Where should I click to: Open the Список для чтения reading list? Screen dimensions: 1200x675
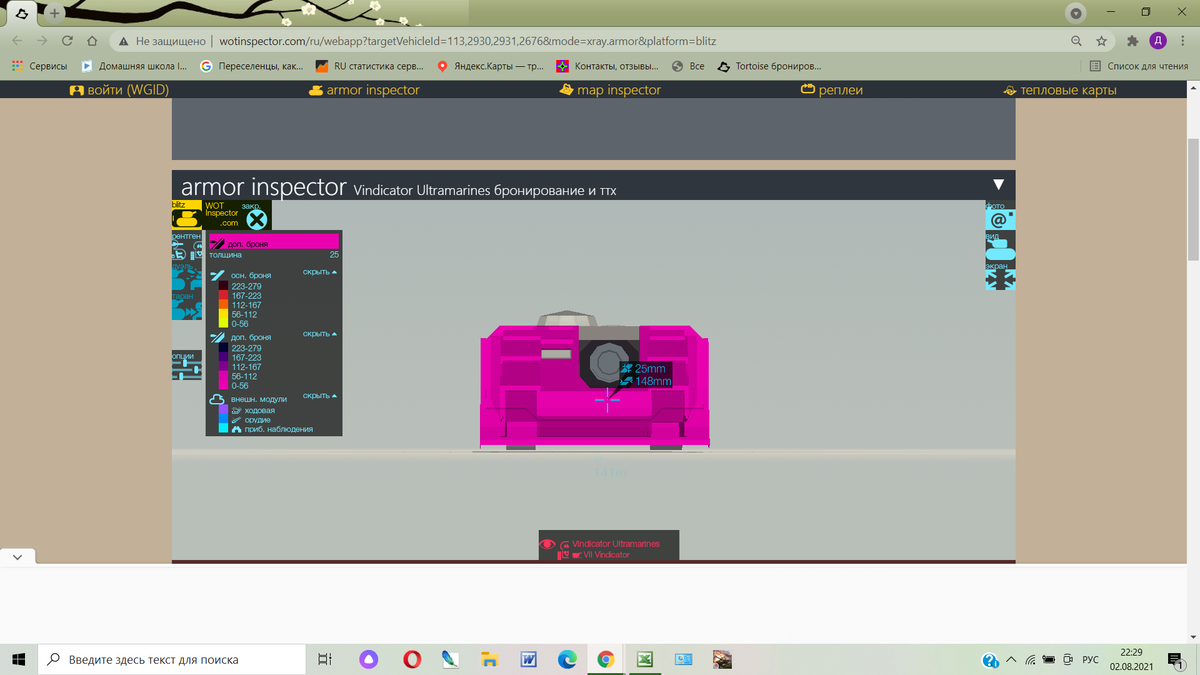[x=1138, y=66]
